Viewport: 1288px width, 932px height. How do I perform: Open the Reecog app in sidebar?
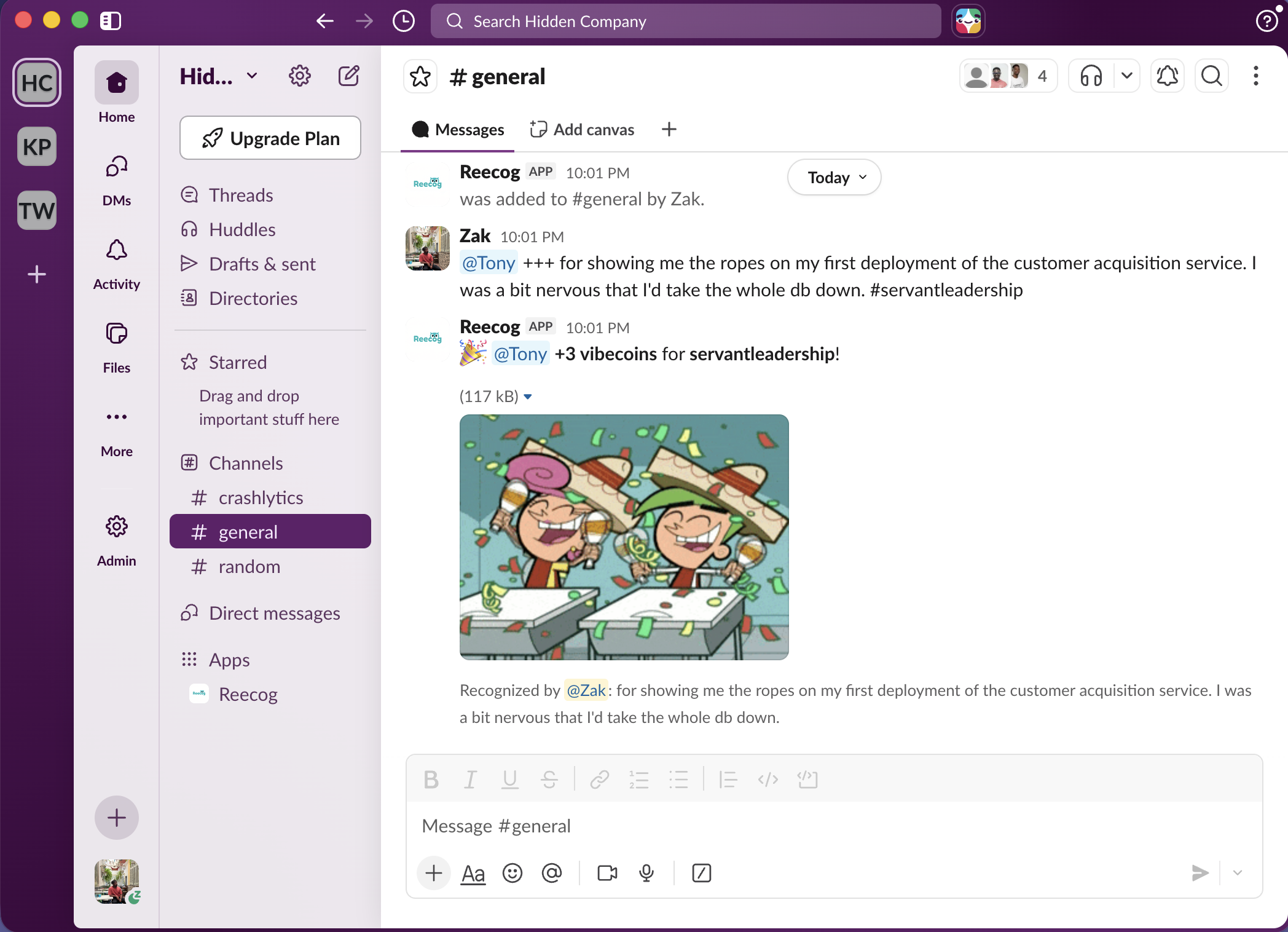pyautogui.click(x=270, y=694)
